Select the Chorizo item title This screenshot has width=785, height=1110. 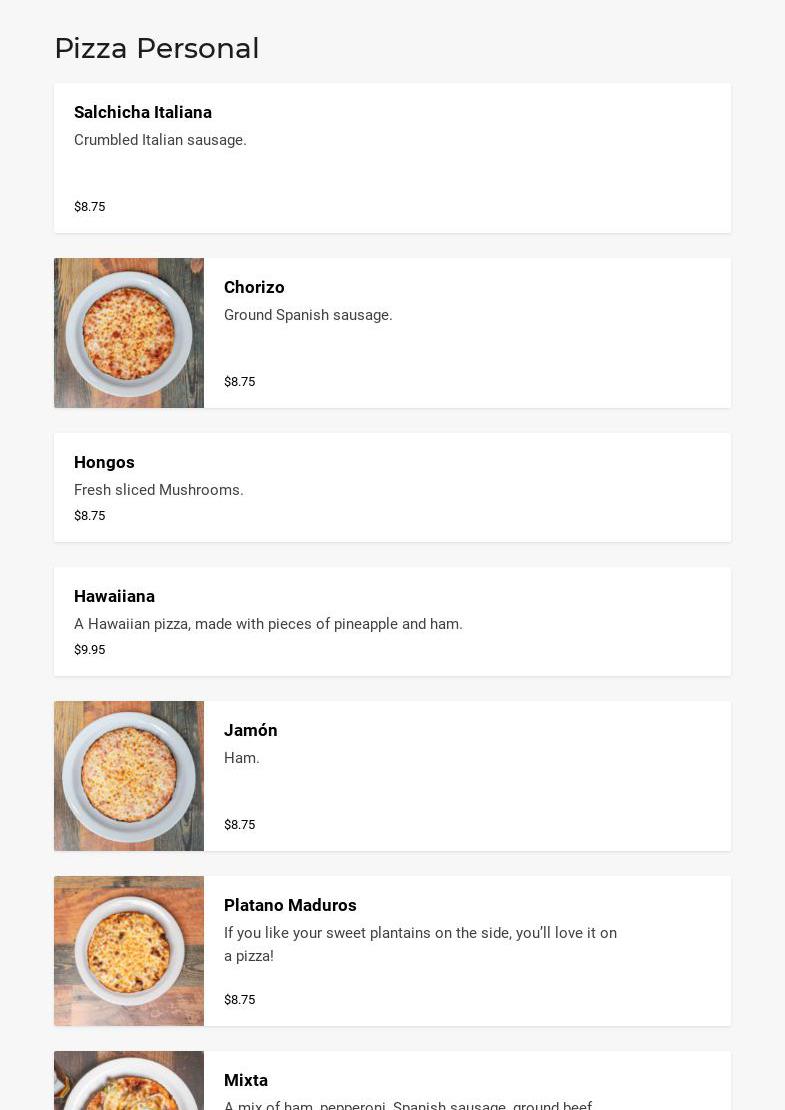(x=254, y=288)
